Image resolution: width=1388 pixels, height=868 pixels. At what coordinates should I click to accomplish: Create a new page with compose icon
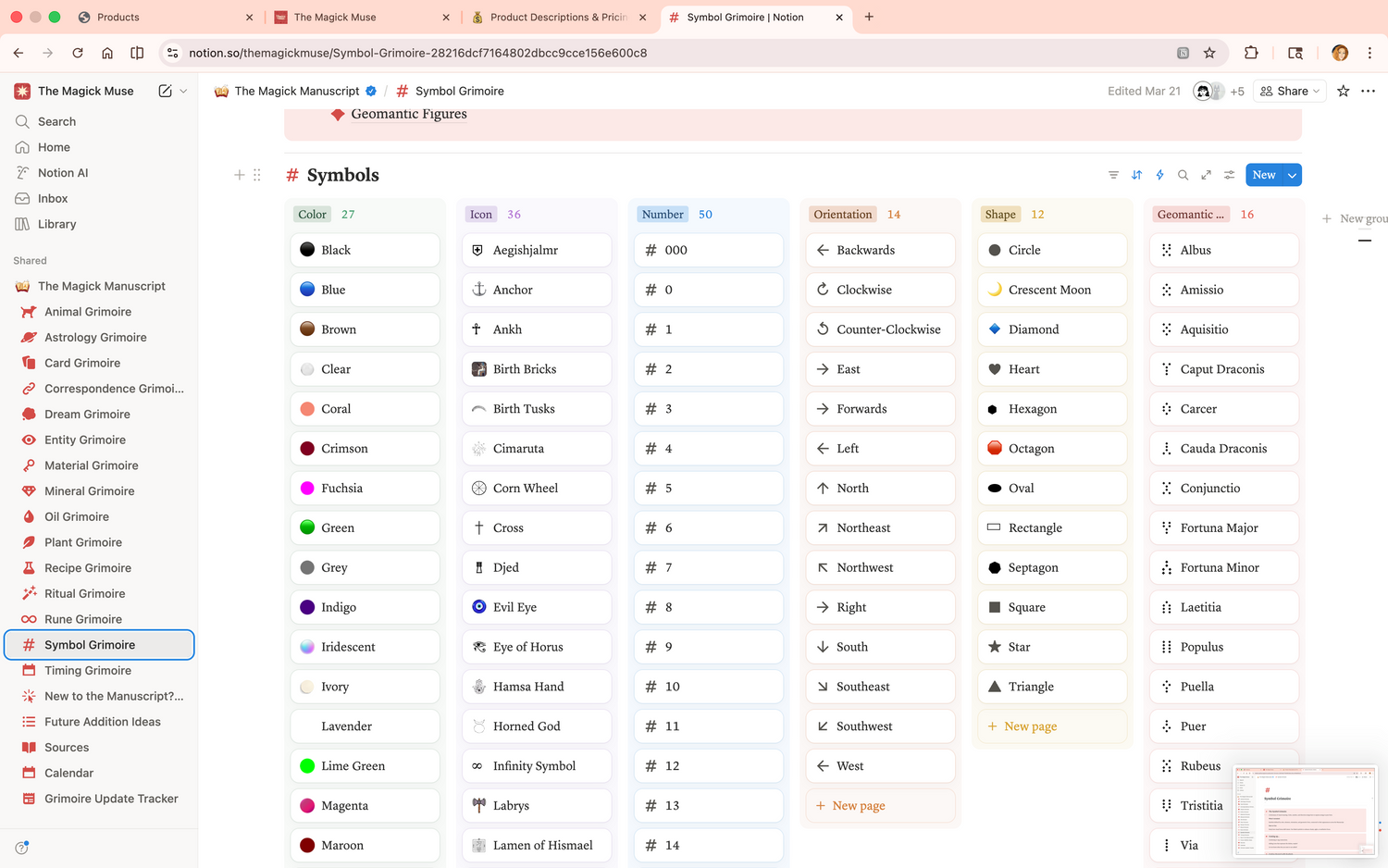[165, 91]
